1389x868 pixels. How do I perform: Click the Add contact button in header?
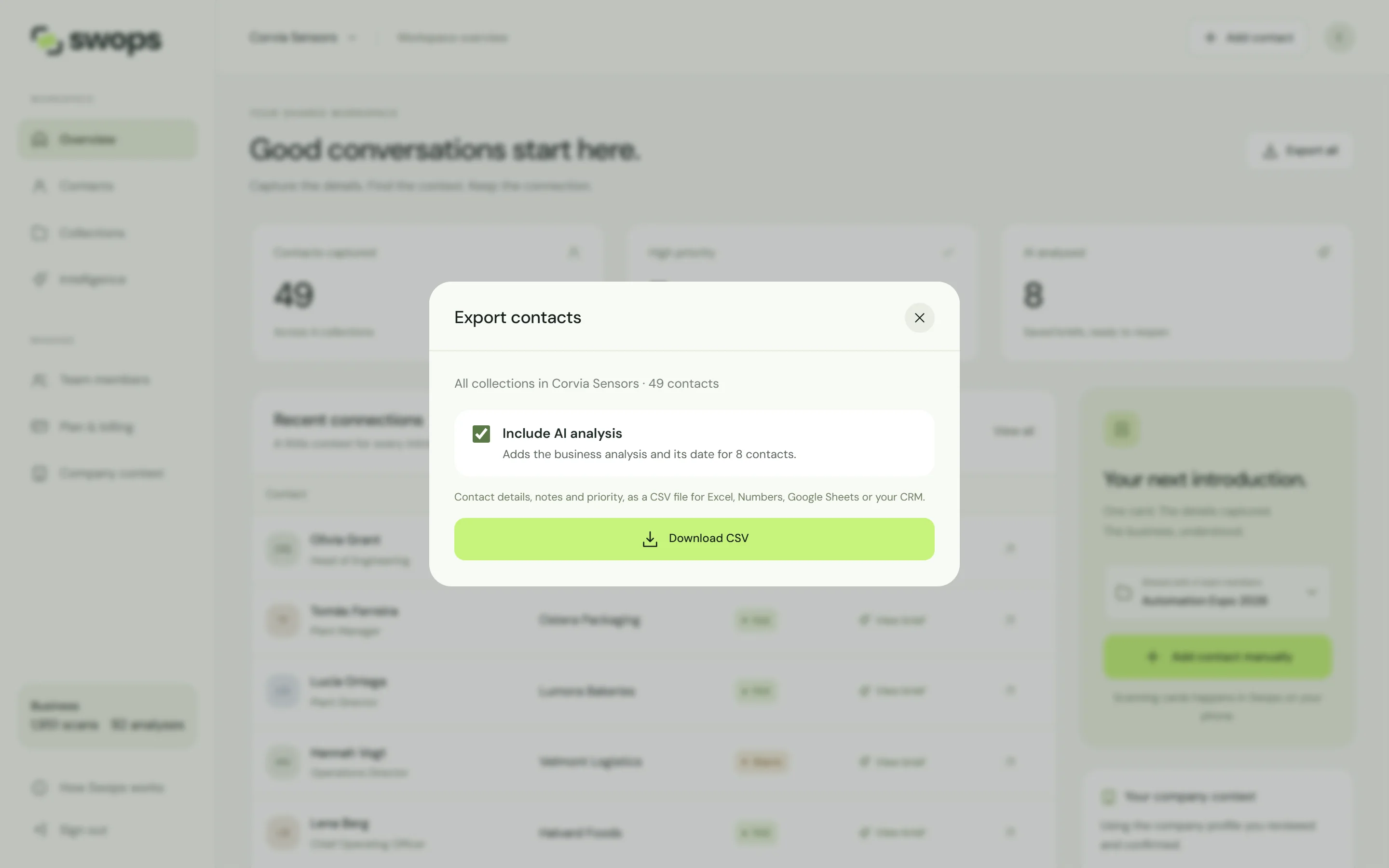pos(1249,38)
